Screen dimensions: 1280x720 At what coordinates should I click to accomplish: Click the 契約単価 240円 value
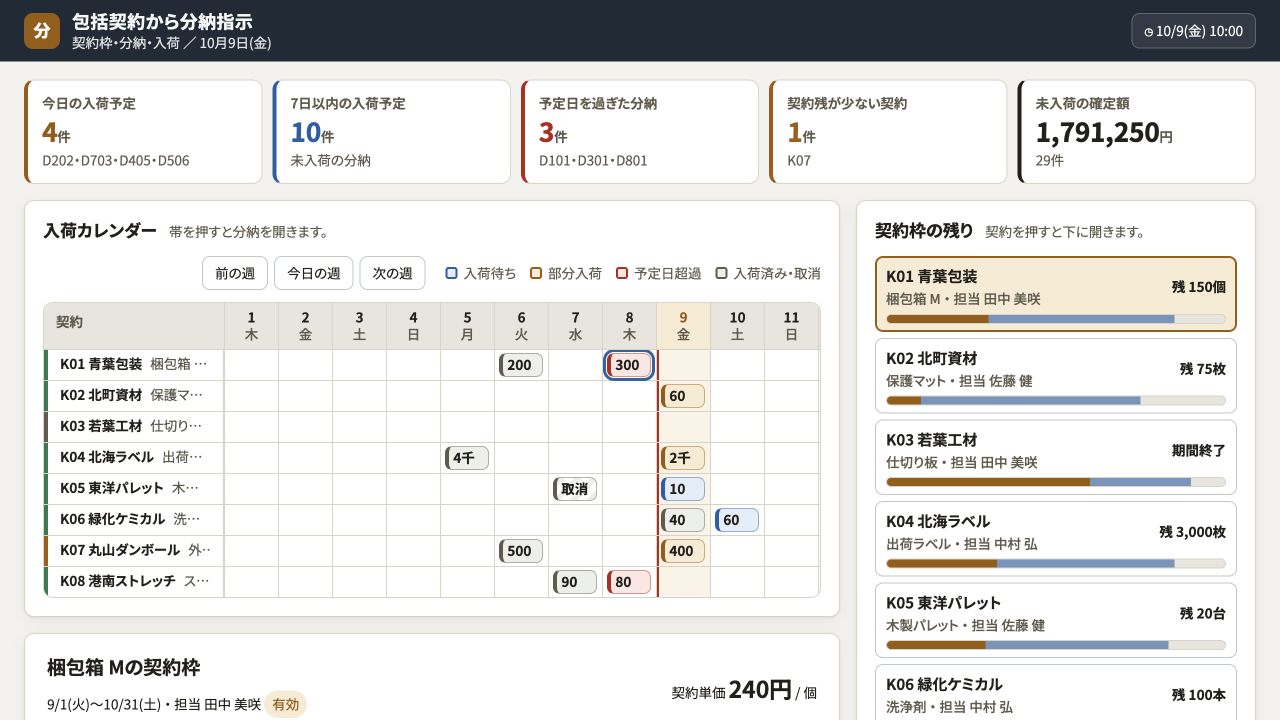[x=744, y=690]
